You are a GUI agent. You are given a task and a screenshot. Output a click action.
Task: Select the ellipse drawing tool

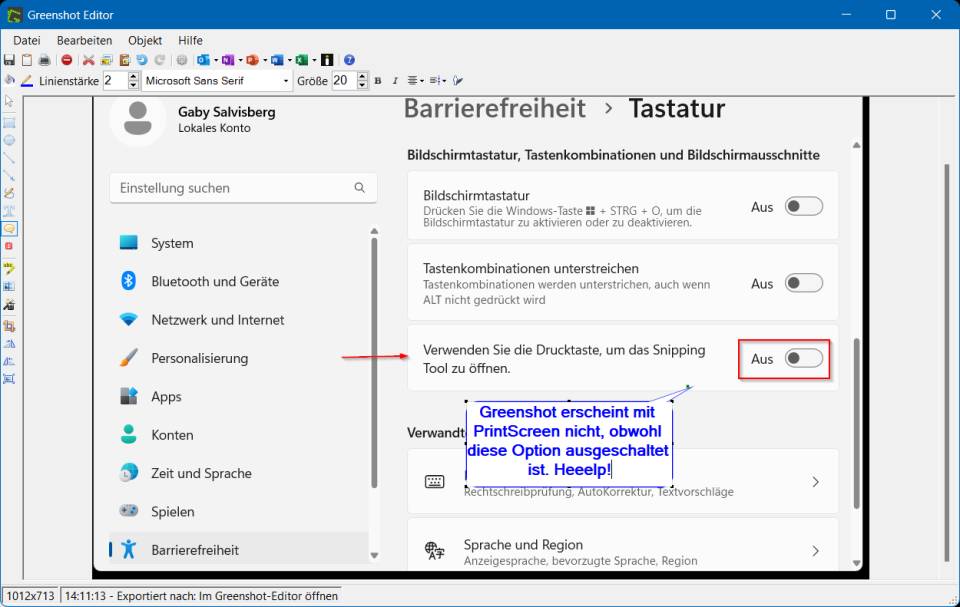point(10,140)
